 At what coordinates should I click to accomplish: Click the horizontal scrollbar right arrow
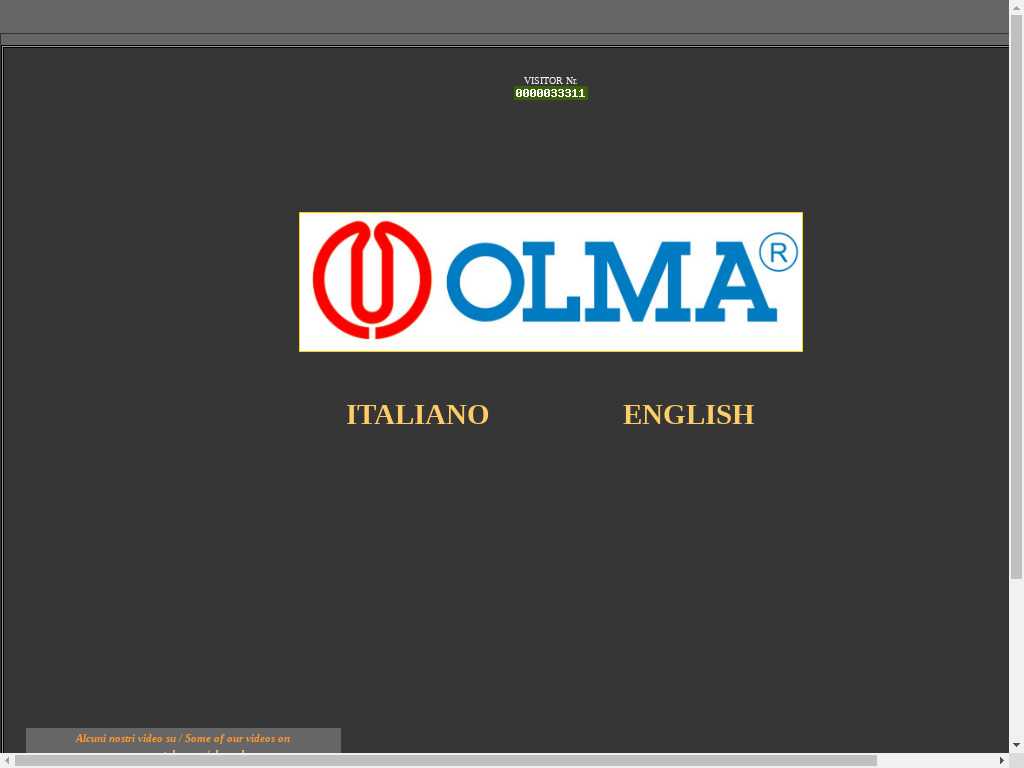coord(1002,760)
